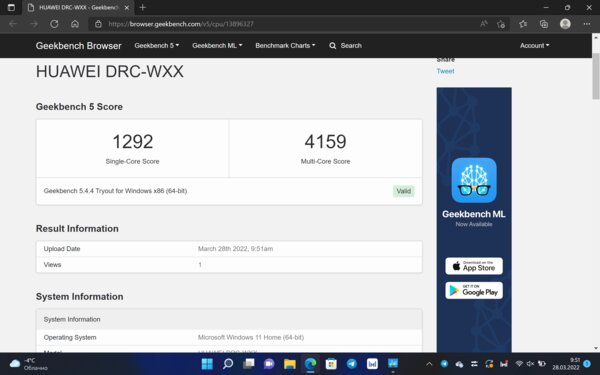Open the Windows Start menu

[x=207, y=364]
